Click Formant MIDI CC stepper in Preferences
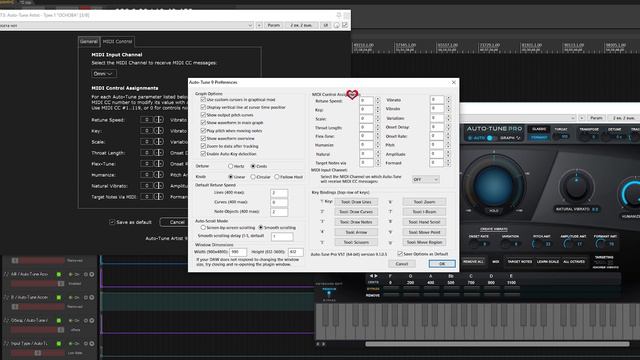640x360 pixels. click(448, 162)
